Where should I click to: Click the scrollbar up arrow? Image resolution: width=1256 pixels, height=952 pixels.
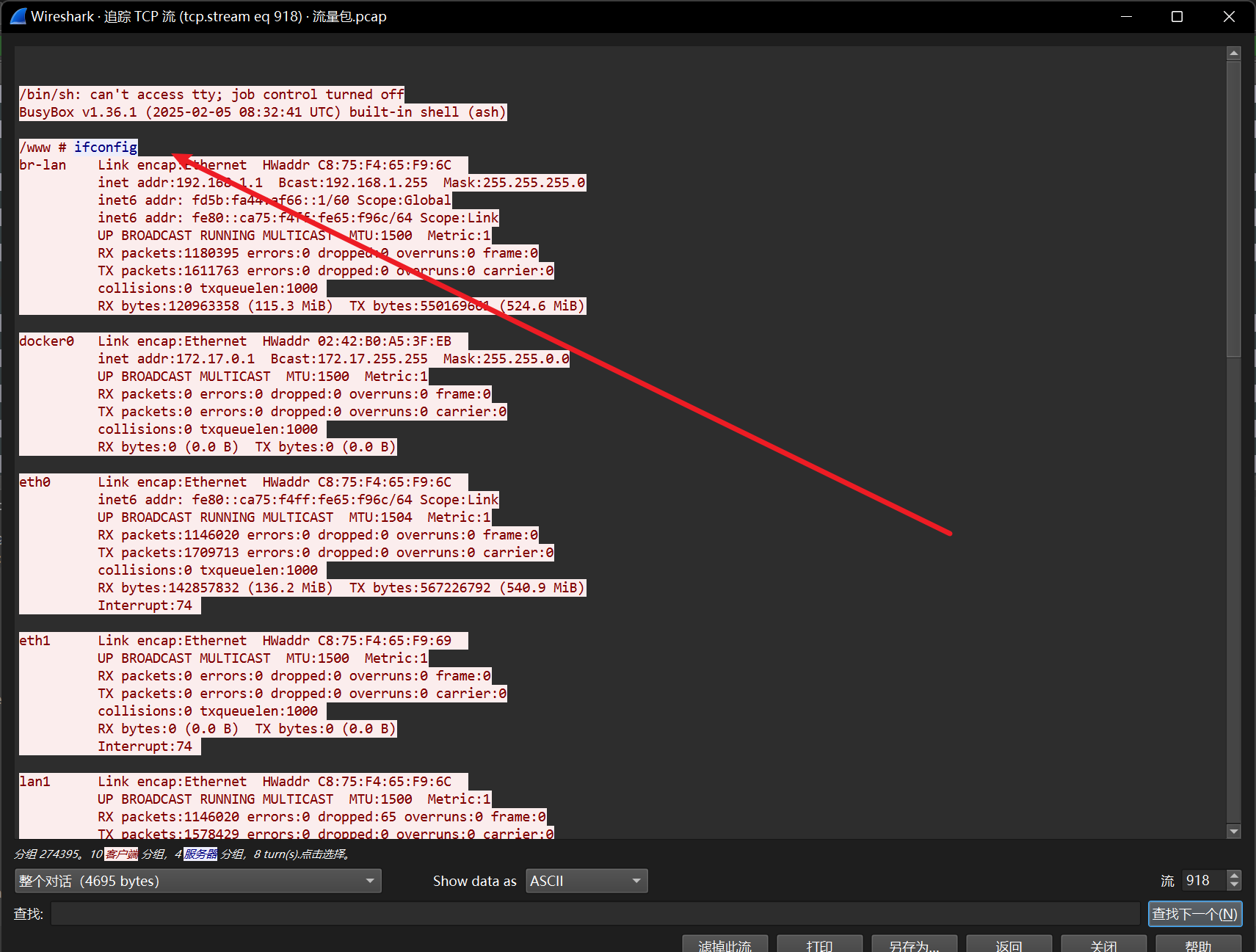click(1233, 54)
